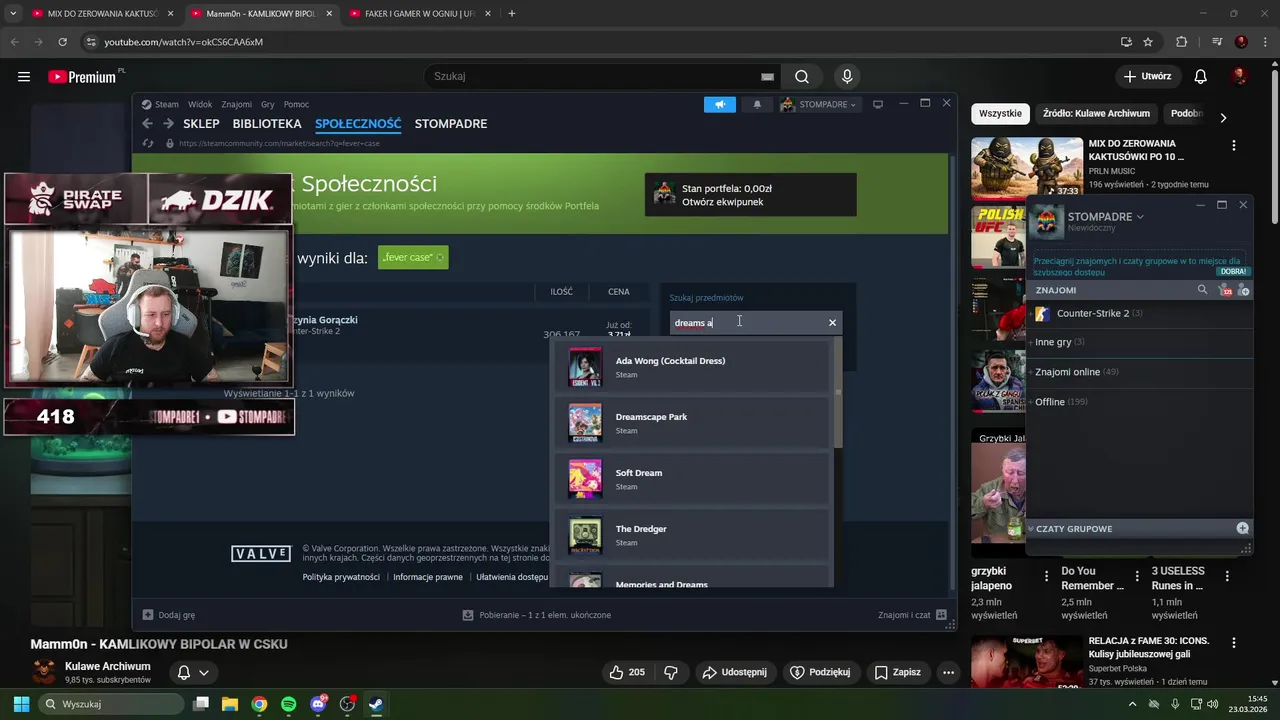
Task: Show hidden system tray icons
Action: click(x=1133, y=704)
